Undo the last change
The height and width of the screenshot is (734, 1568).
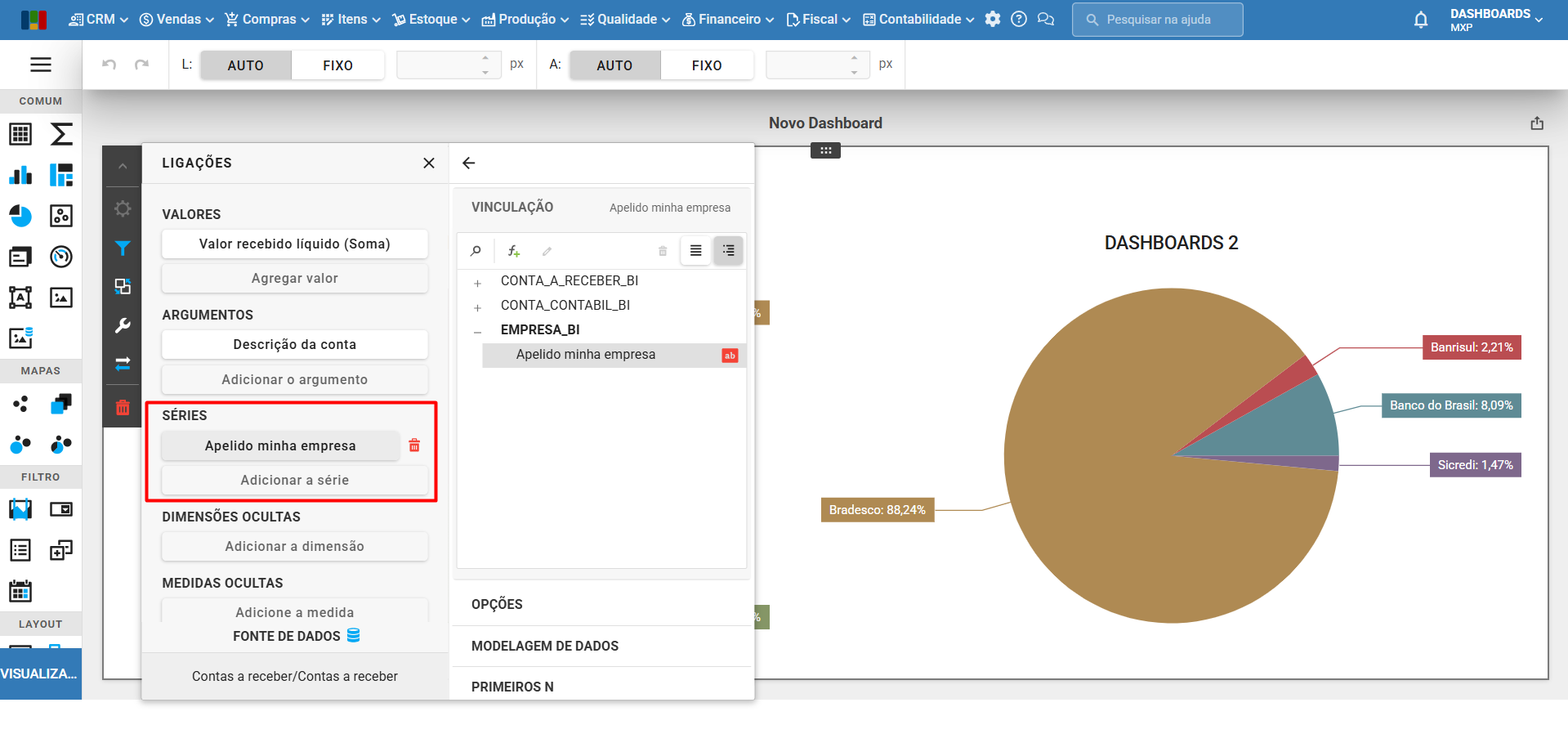pyautogui.click(x=109, y=65)
